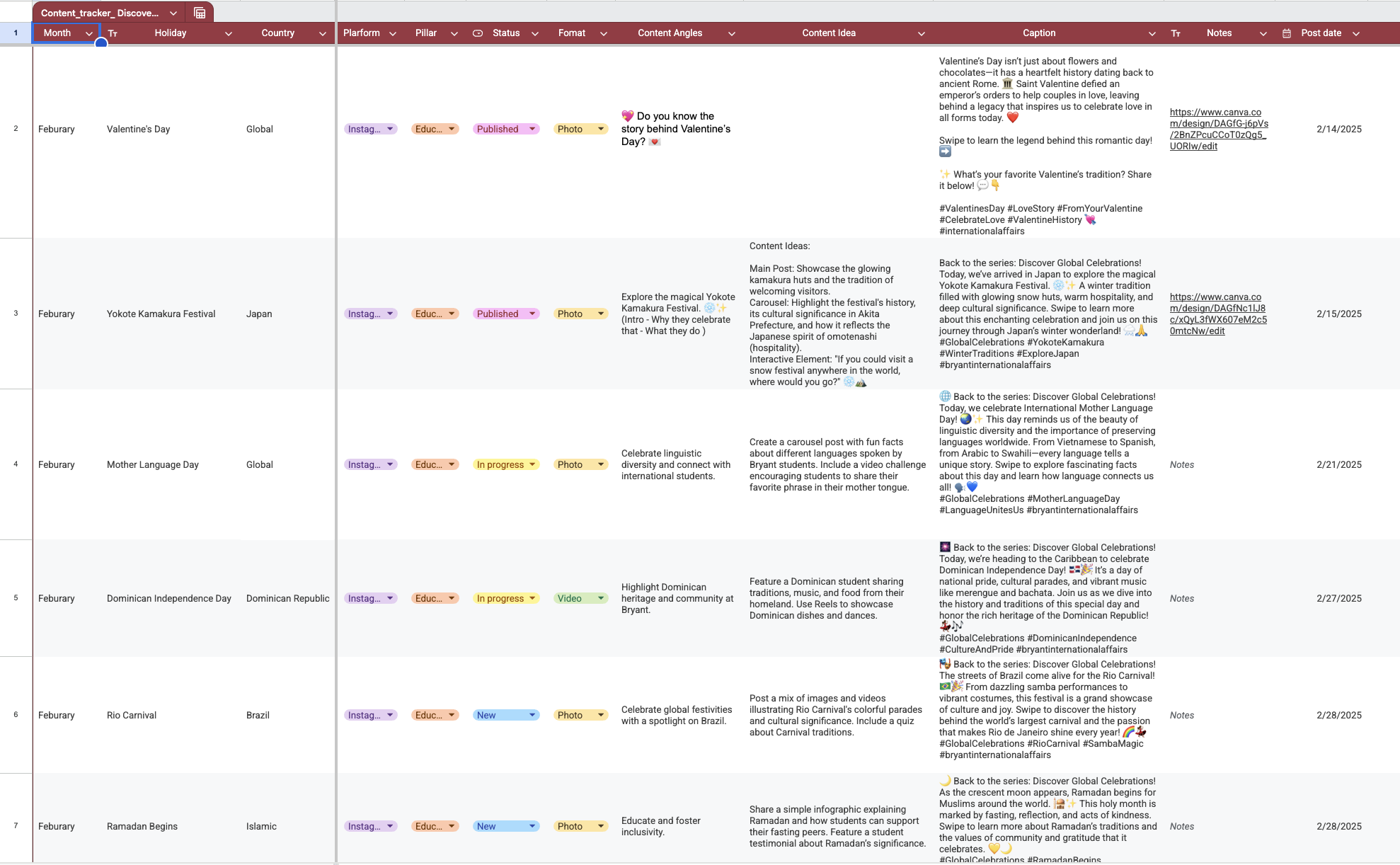Click the table view icon beside table name

pyautogui.click(x=200, y=13)
